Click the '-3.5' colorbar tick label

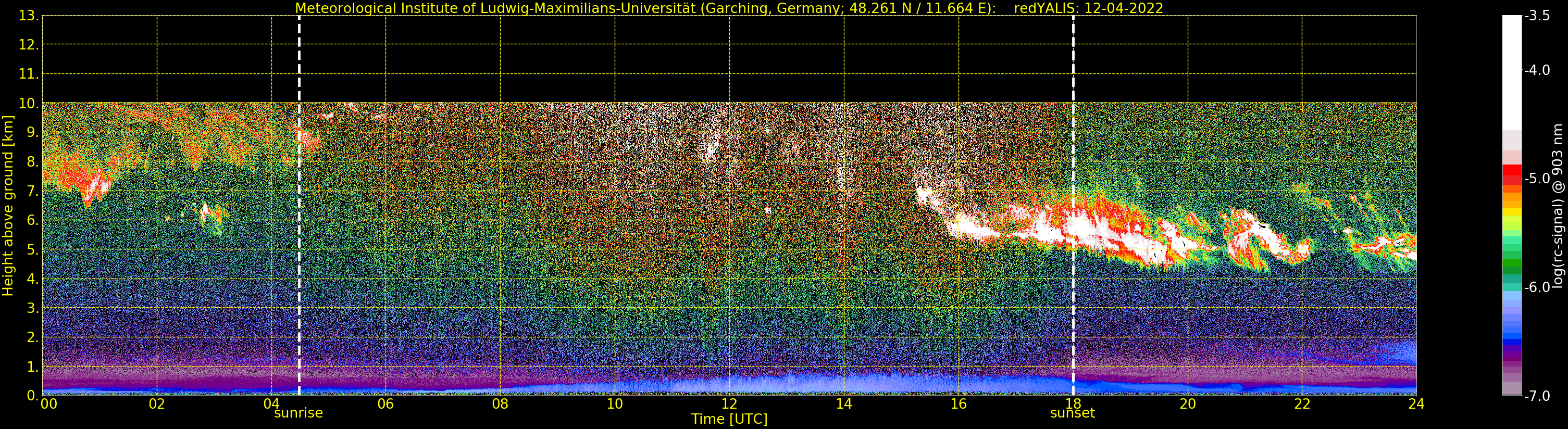[1537, 17]
